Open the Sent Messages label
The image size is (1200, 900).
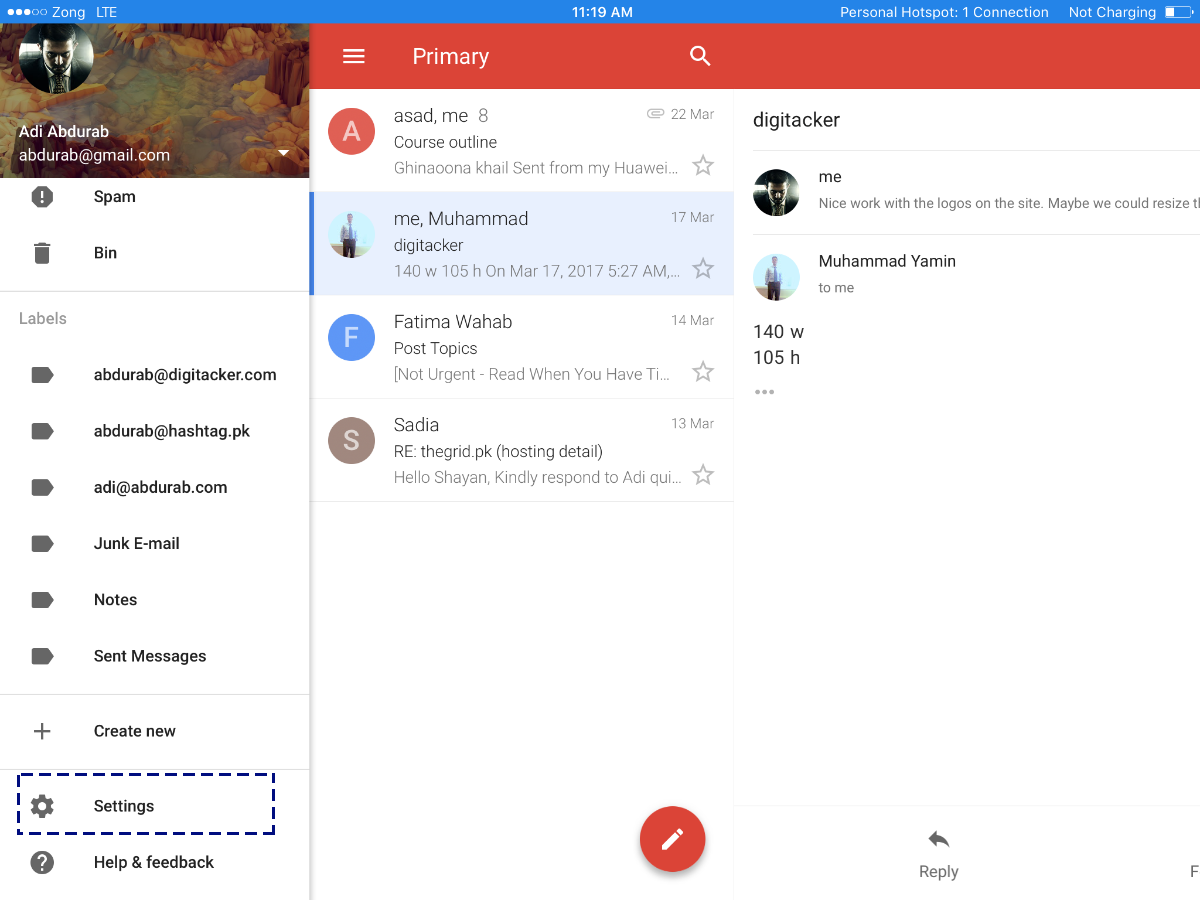[x=149, y=656]
